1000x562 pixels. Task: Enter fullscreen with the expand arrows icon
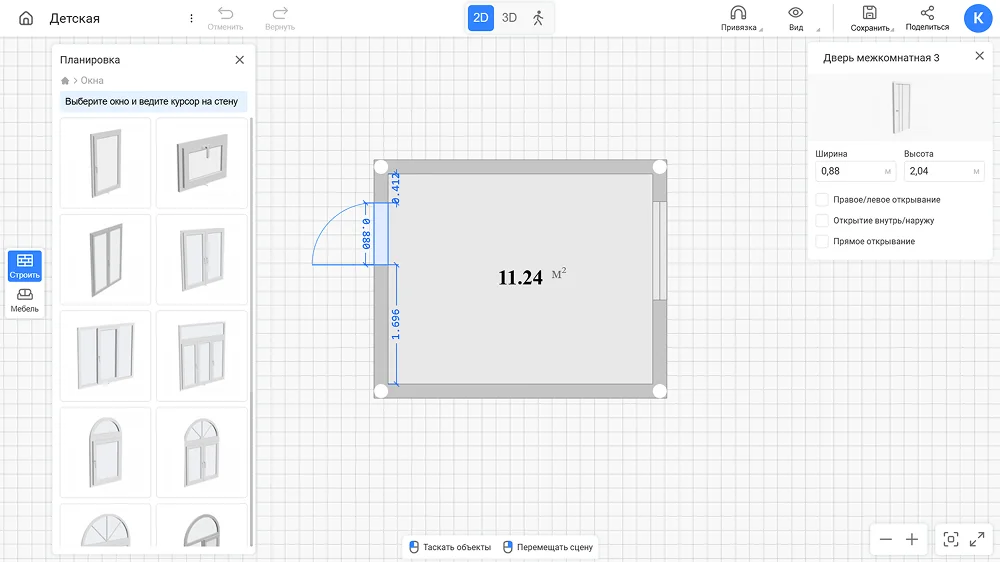pyautogui.click(x=977, y=539)
